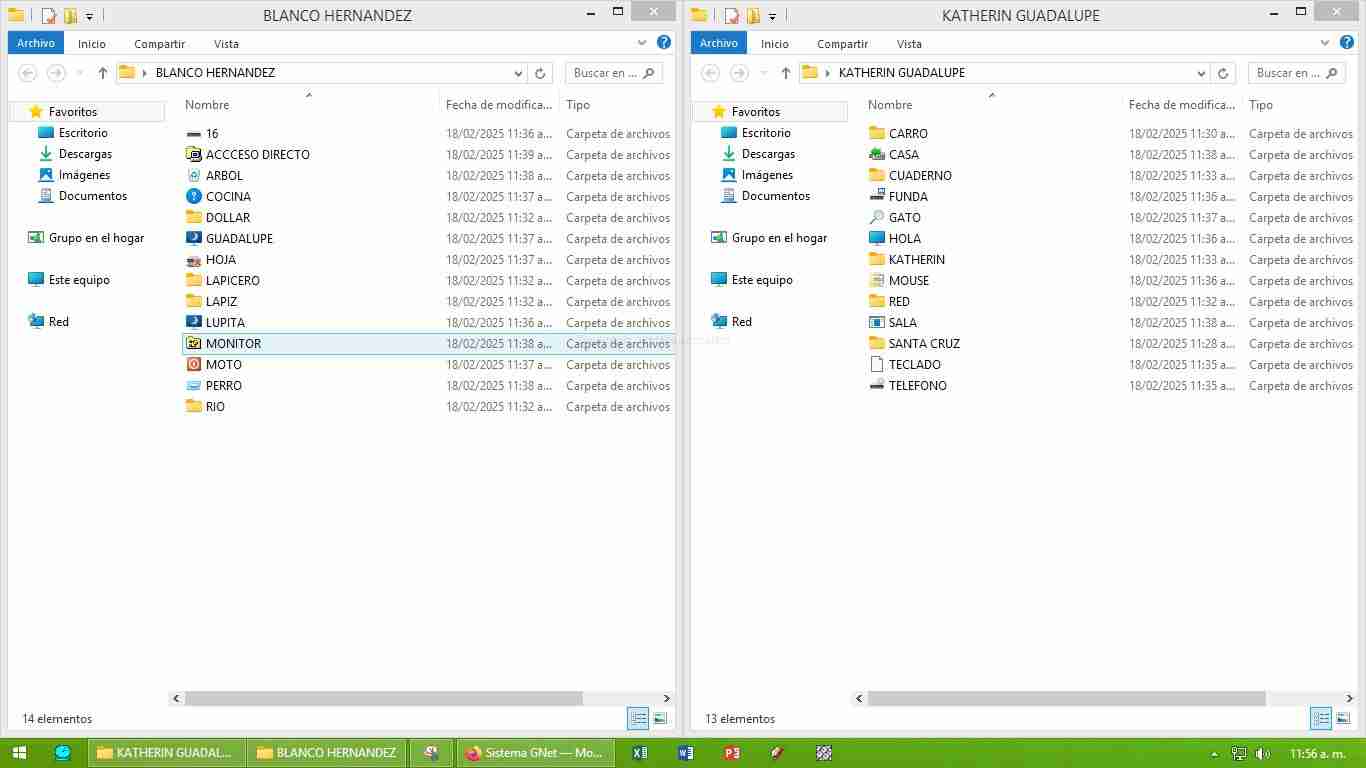The height and width of the screenshot is (768, 1366).
Task: Open Inicio tab in BLANCO HERNANDEZ window
Action: click(x=92, y=43)
